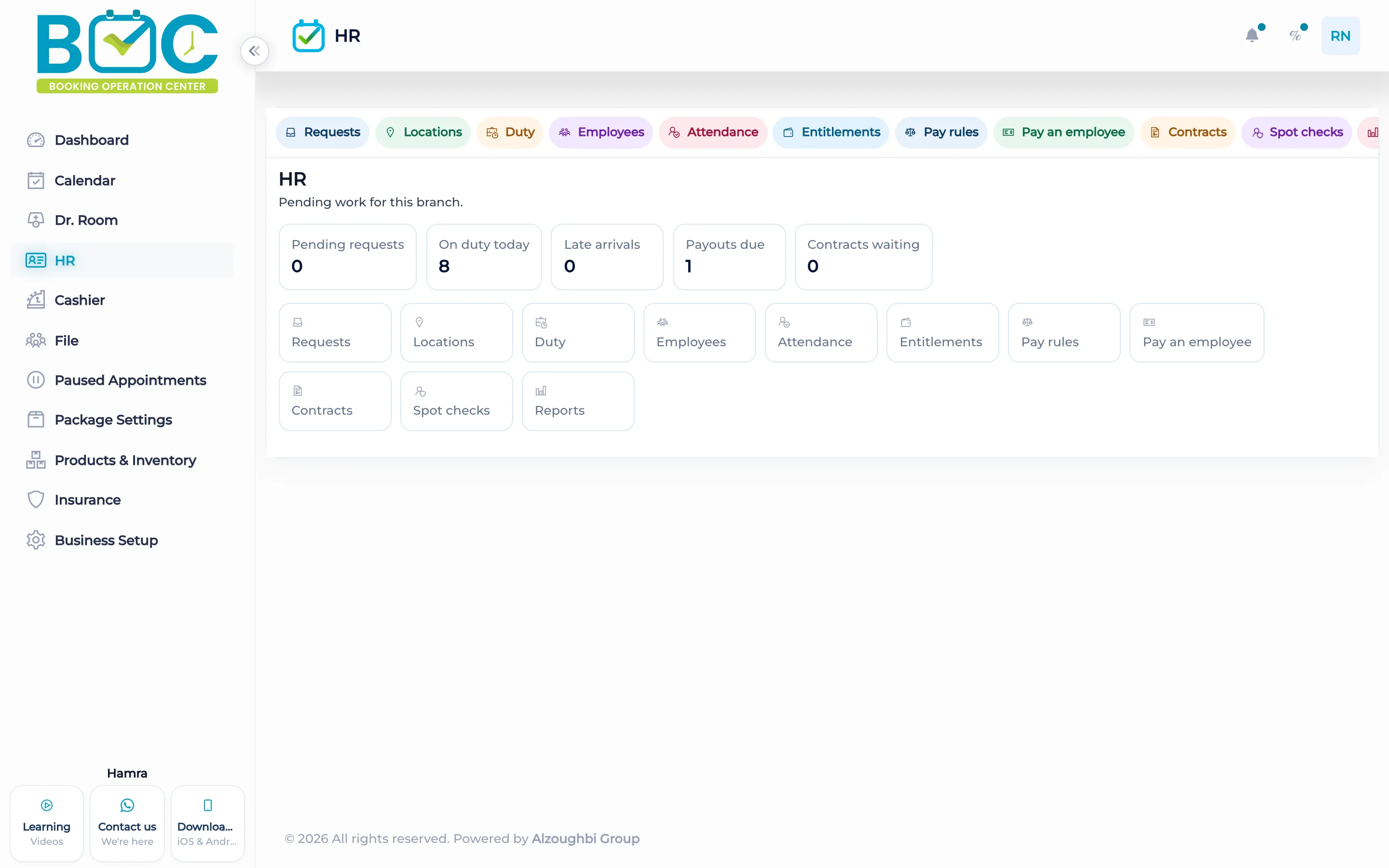Click the On duty today stat card
The height and width of the screenshot is (868, 1389).
pos(484,257)
